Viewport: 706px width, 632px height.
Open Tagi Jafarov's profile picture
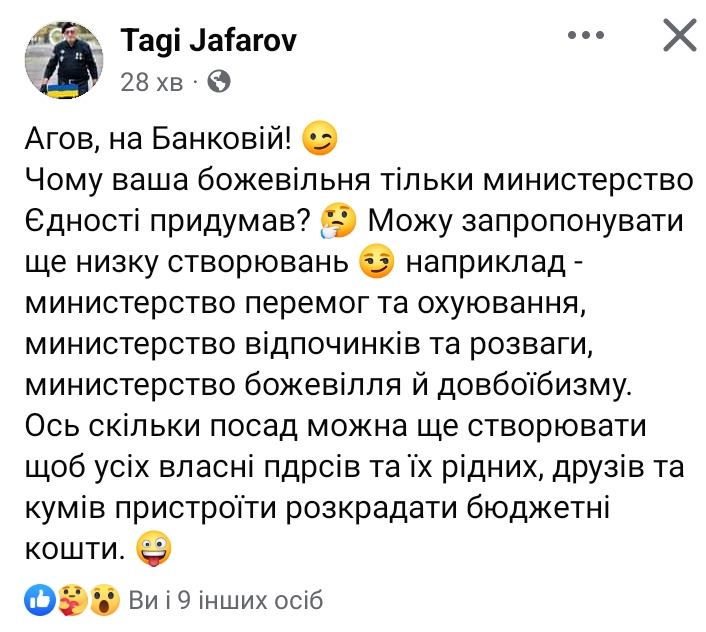pos(64,60)
